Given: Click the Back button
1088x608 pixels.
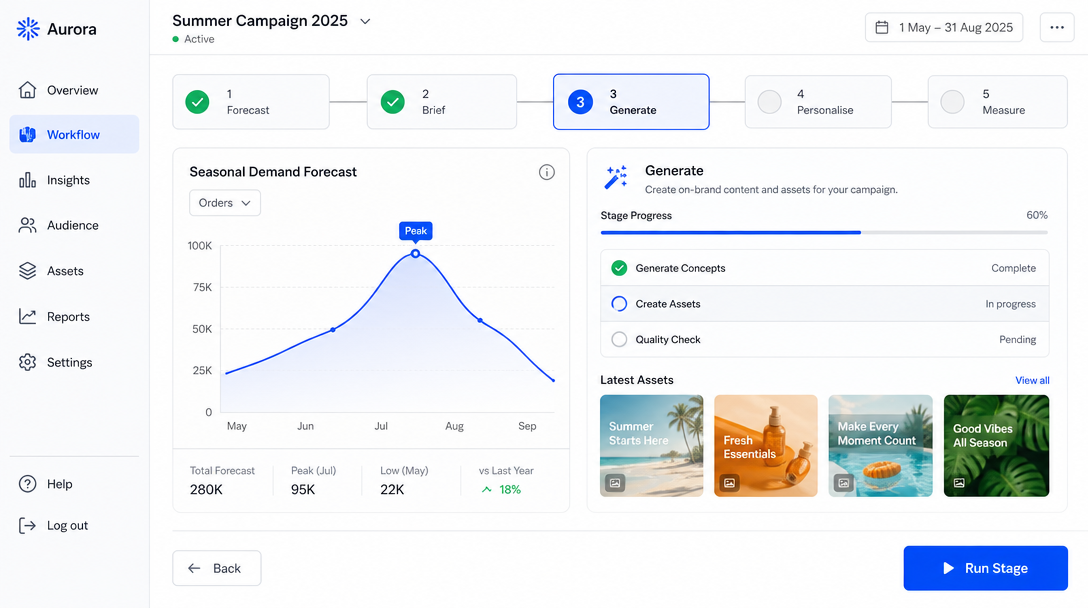Looking at the screenshot, I should point(216,568).
